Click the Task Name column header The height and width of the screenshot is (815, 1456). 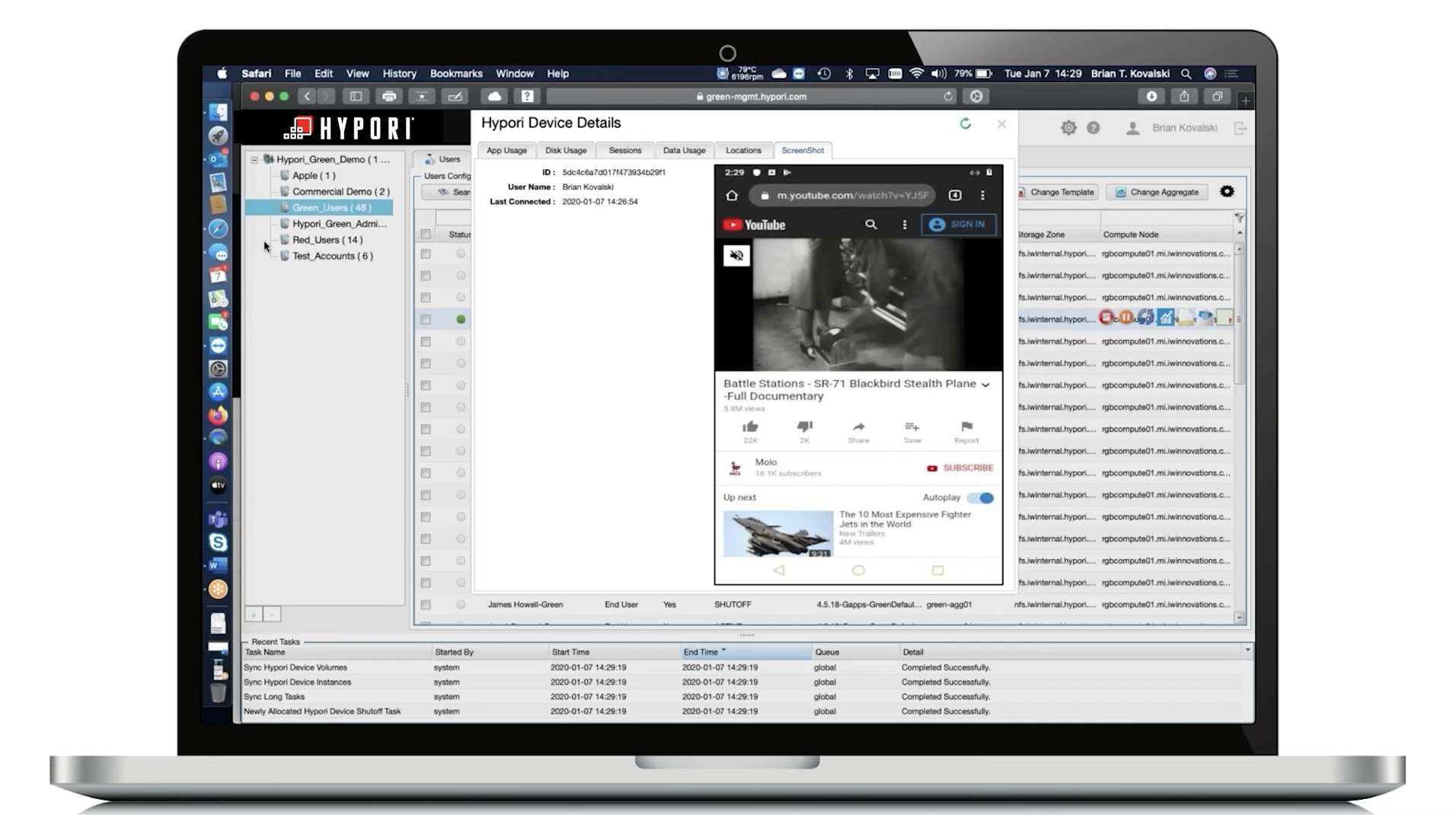click(x=337, y=652)
